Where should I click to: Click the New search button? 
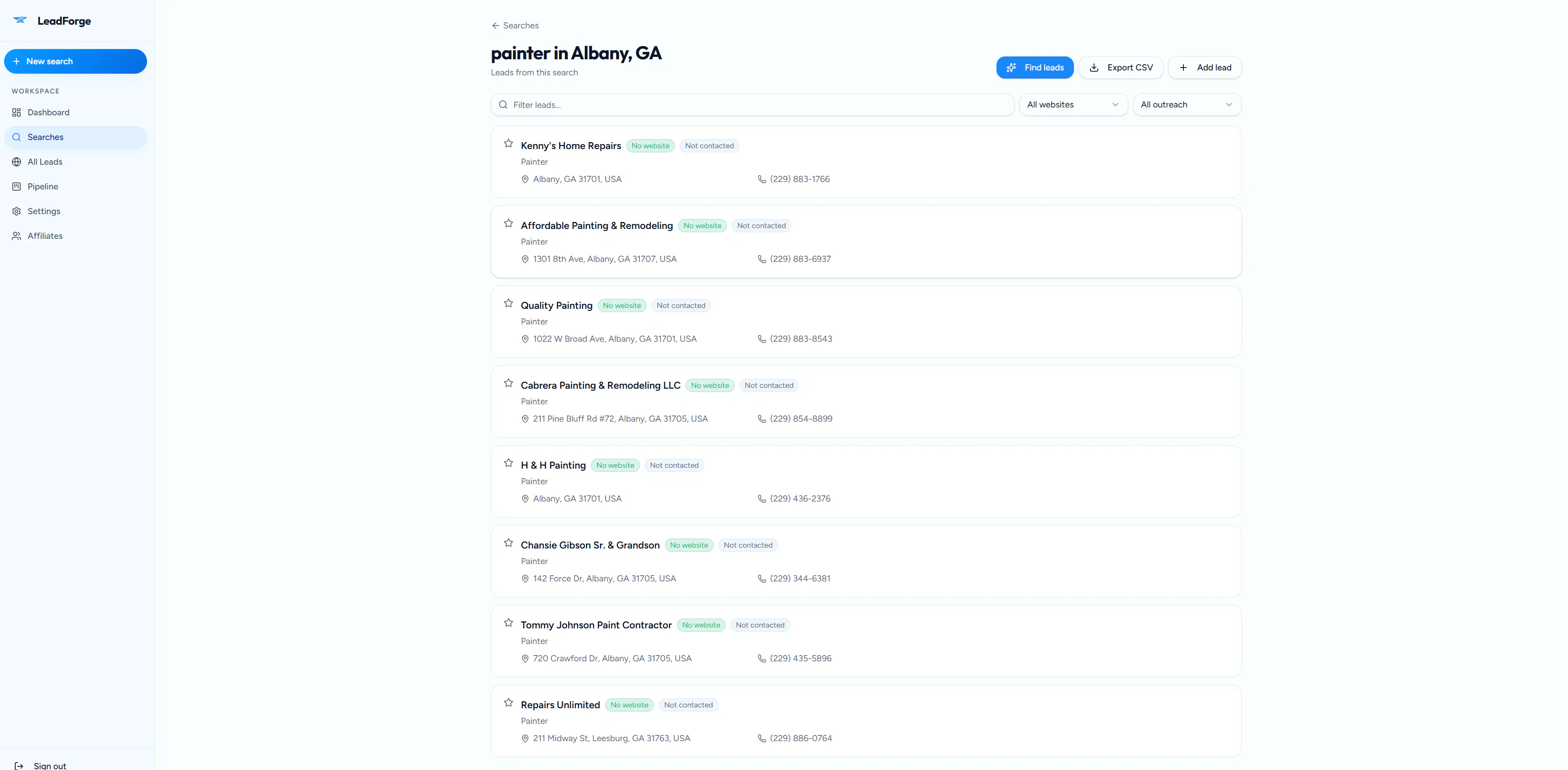point(75,61)
